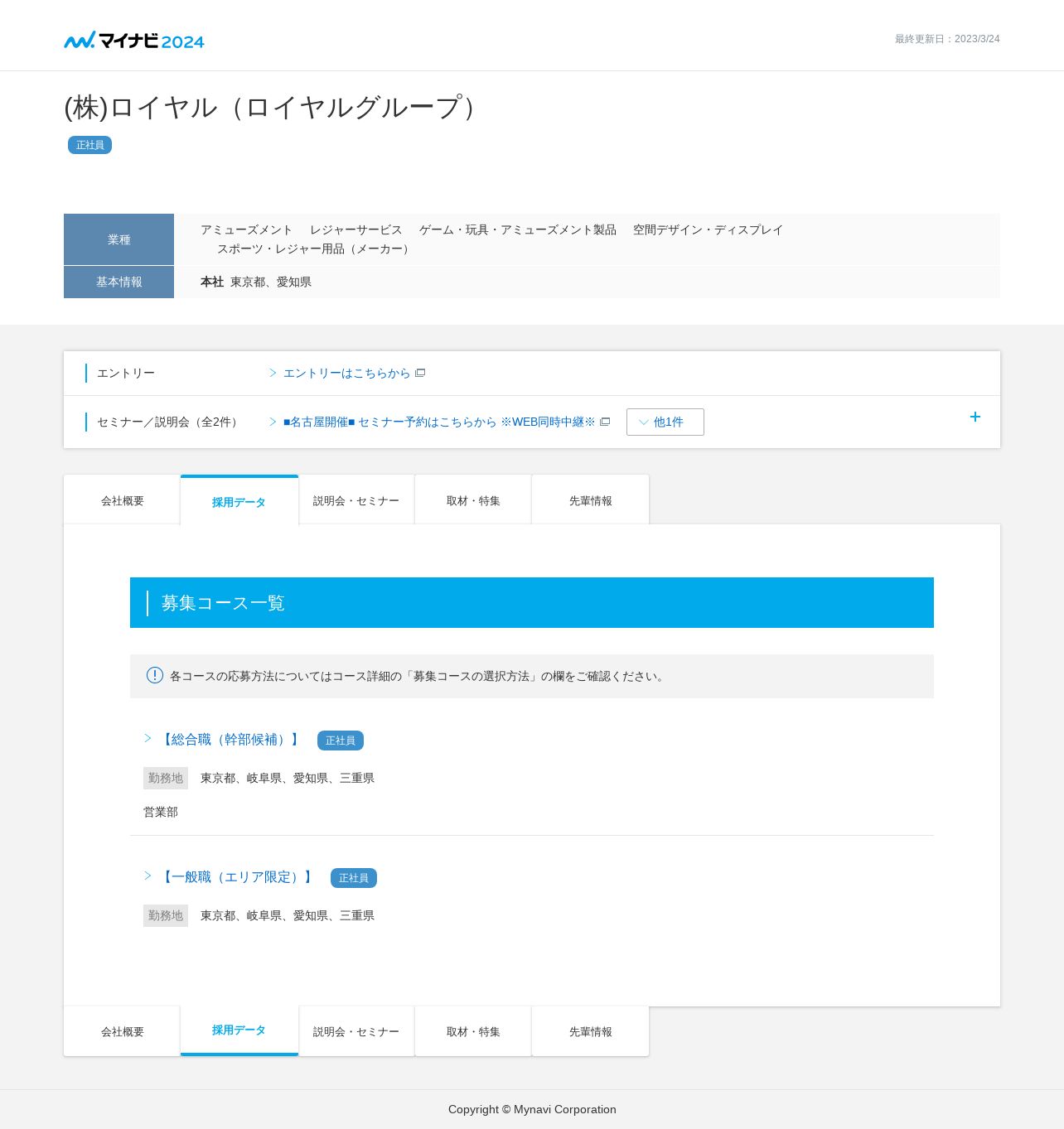Open the 【一般職（エリア限定）】 course link
Image resolution: width=1064 pixels, height=1129 pixels.
click(x=236, y=876)
